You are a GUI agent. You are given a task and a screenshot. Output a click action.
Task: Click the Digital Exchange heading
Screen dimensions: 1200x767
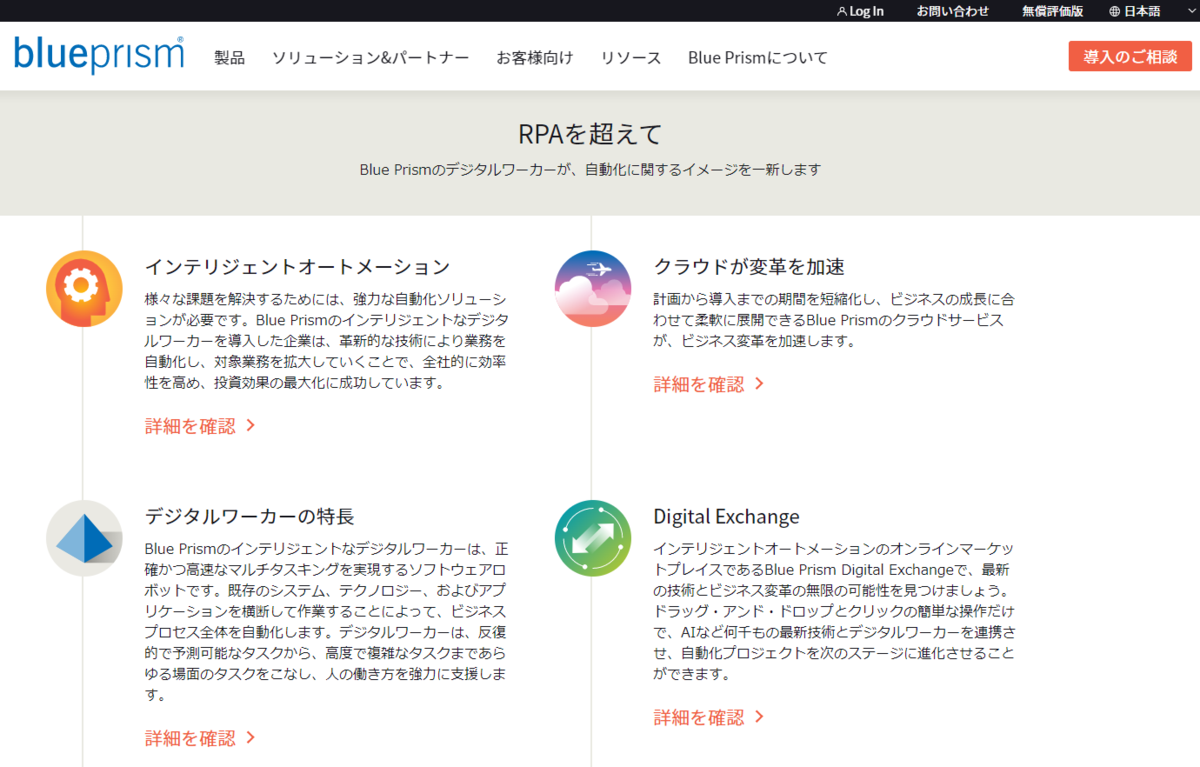726,517
